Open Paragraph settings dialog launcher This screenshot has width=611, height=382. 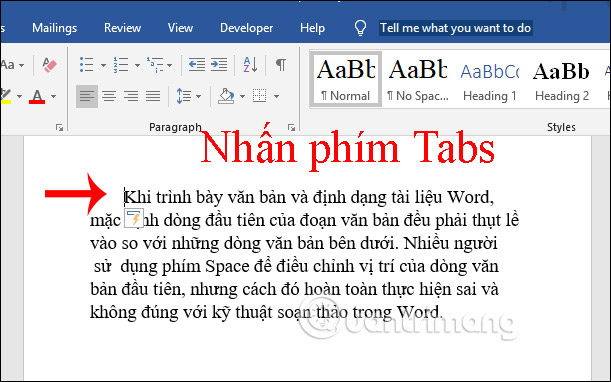[x=291, y=127]
